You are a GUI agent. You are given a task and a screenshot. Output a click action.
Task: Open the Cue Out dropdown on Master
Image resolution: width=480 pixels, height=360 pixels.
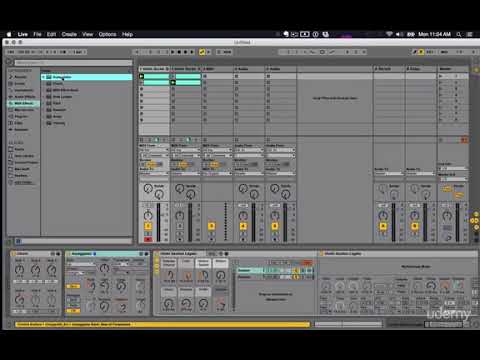[452, 169]
